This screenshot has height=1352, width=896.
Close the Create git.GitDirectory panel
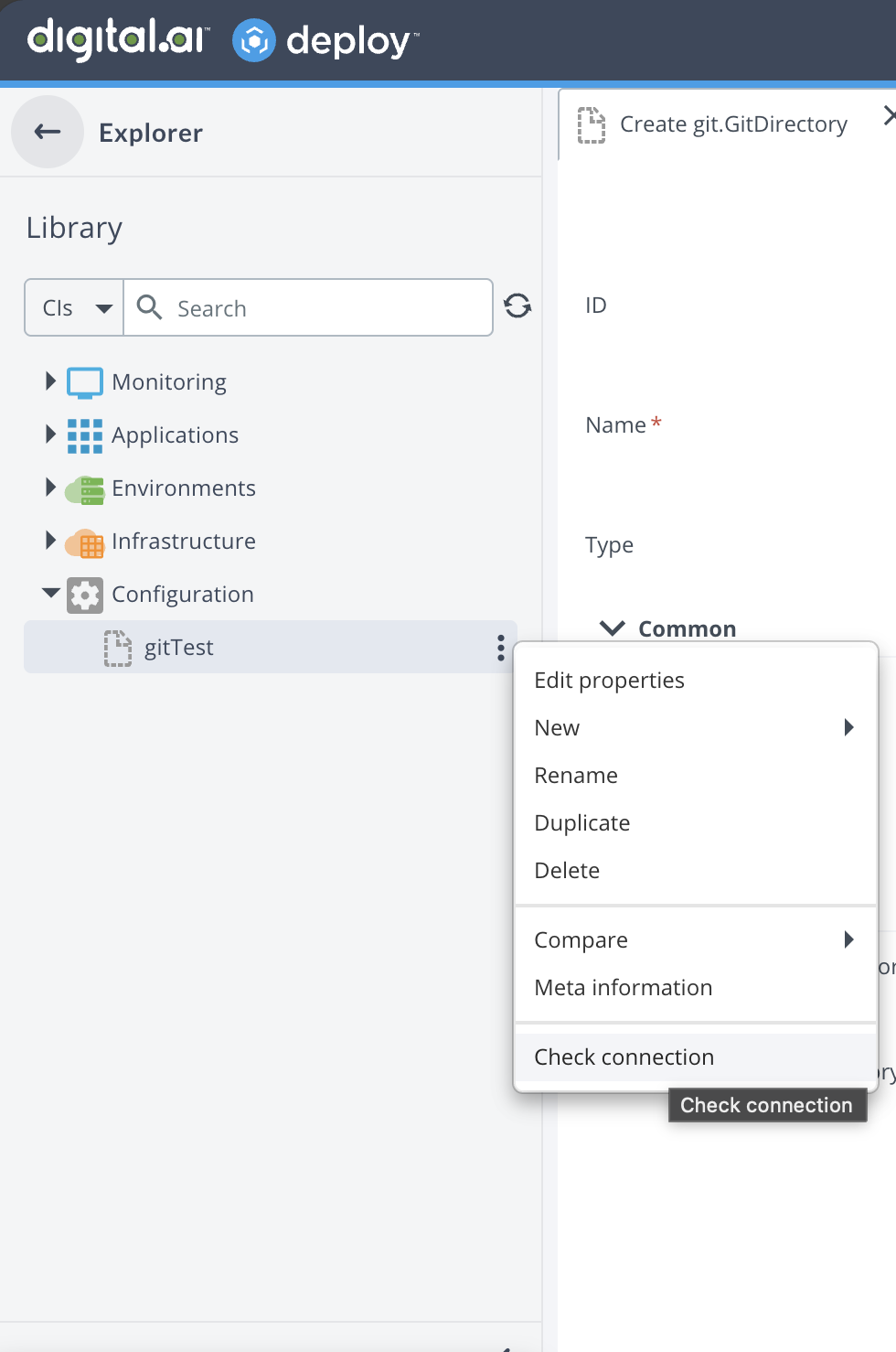point(888,115)
